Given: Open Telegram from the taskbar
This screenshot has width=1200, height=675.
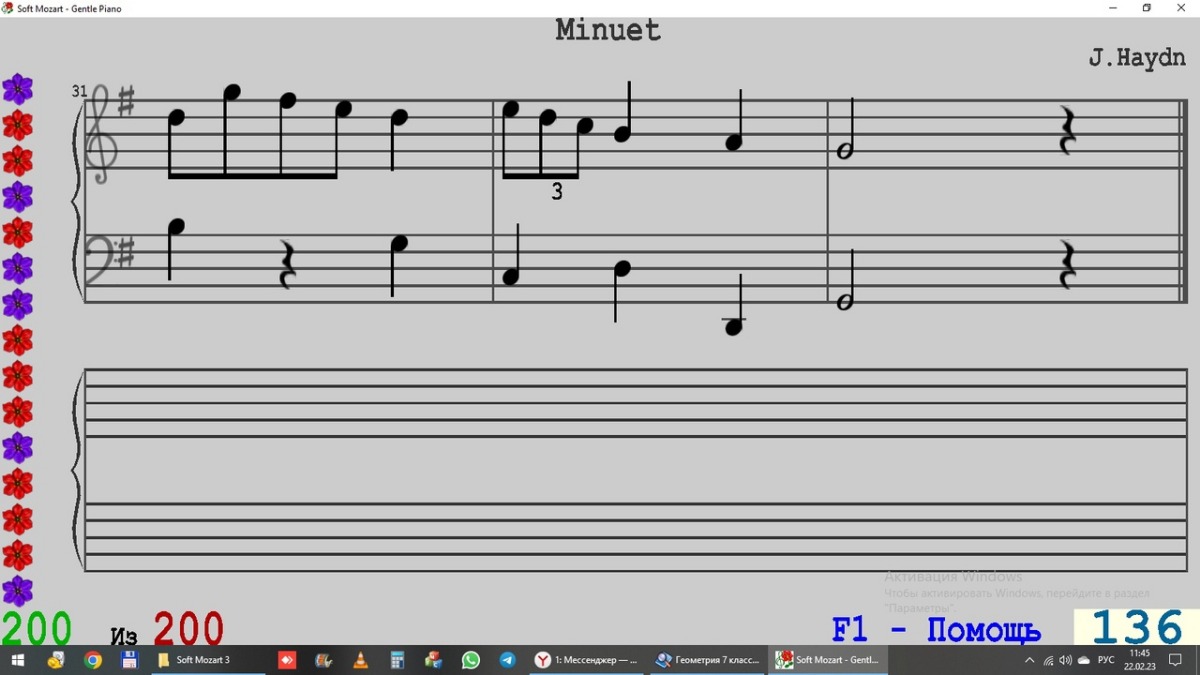Looking at the screenshot, I should [x=507, y=660].
